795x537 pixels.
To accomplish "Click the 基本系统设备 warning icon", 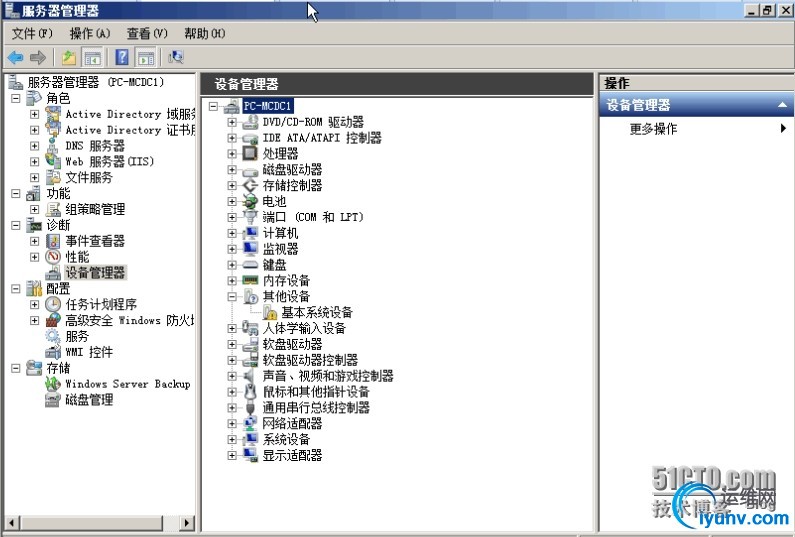I will point(269,312).
